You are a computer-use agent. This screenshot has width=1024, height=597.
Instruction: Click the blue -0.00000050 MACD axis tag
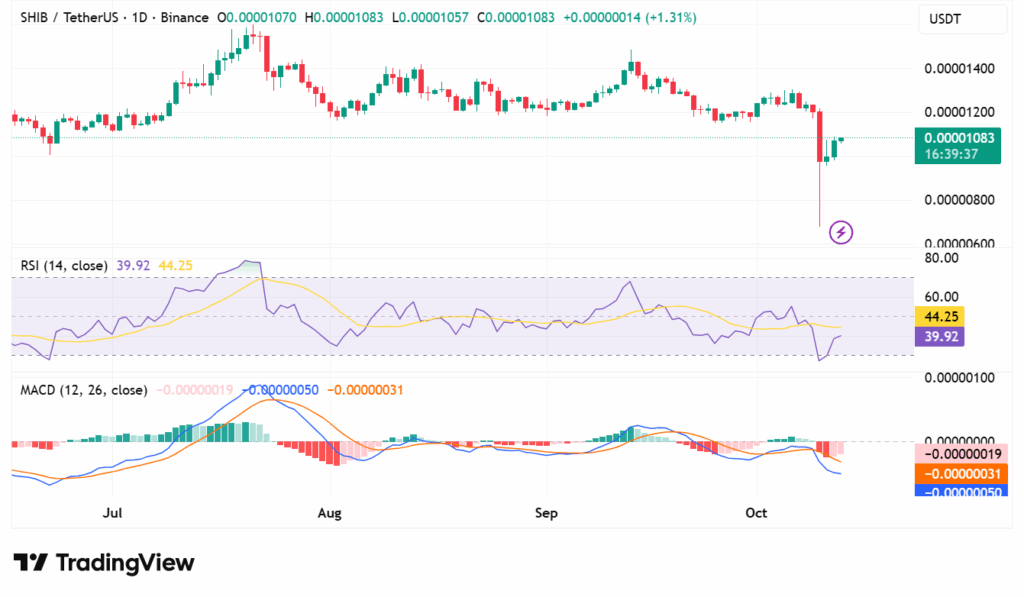click(x=958, y=491)
